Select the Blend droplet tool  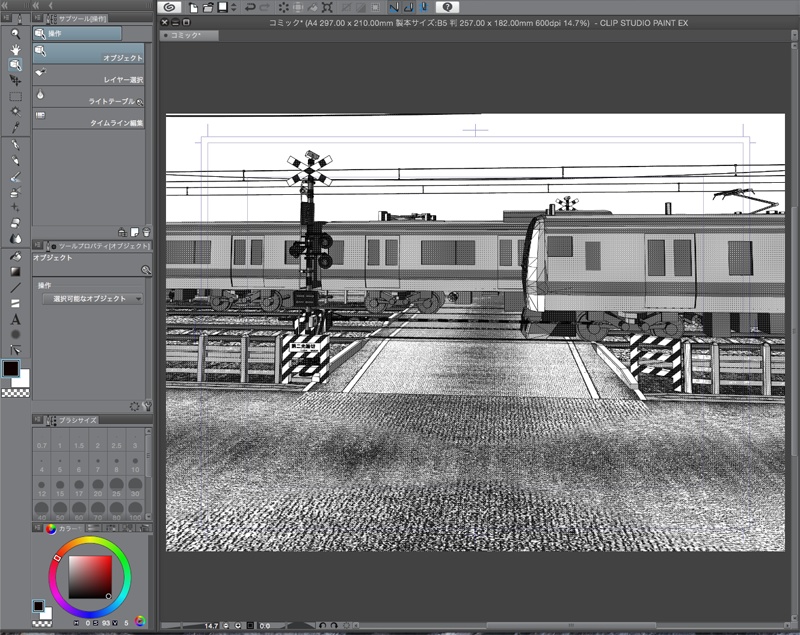pos(16,238)
